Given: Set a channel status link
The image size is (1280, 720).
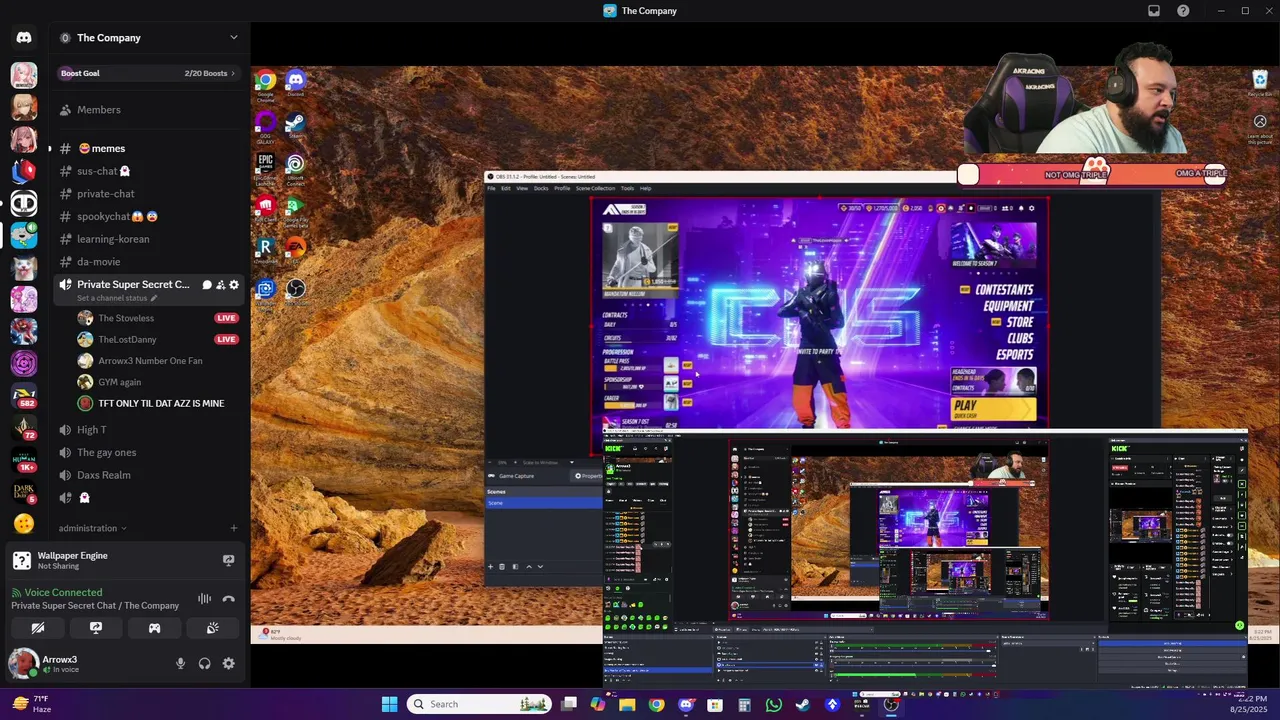Looking at the screenshot, I should click(116, 298).
